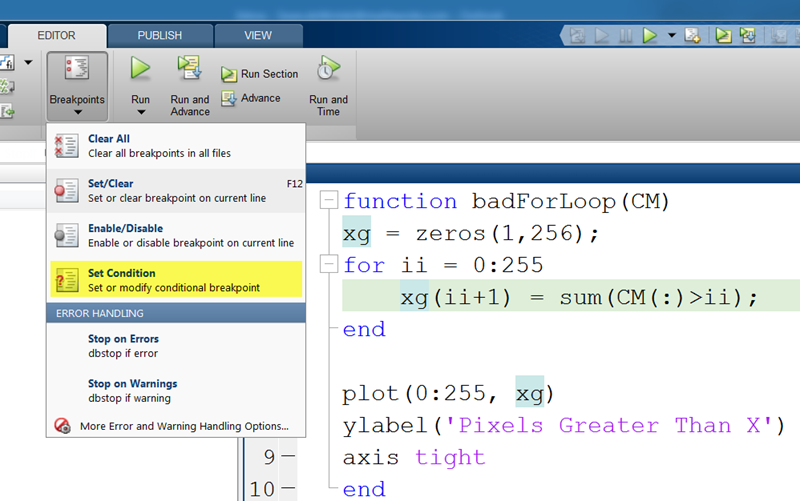Open dropdown arrow next to quick access play
The width and height of the screenshot is (800, 501).
(x=671, y=36)
